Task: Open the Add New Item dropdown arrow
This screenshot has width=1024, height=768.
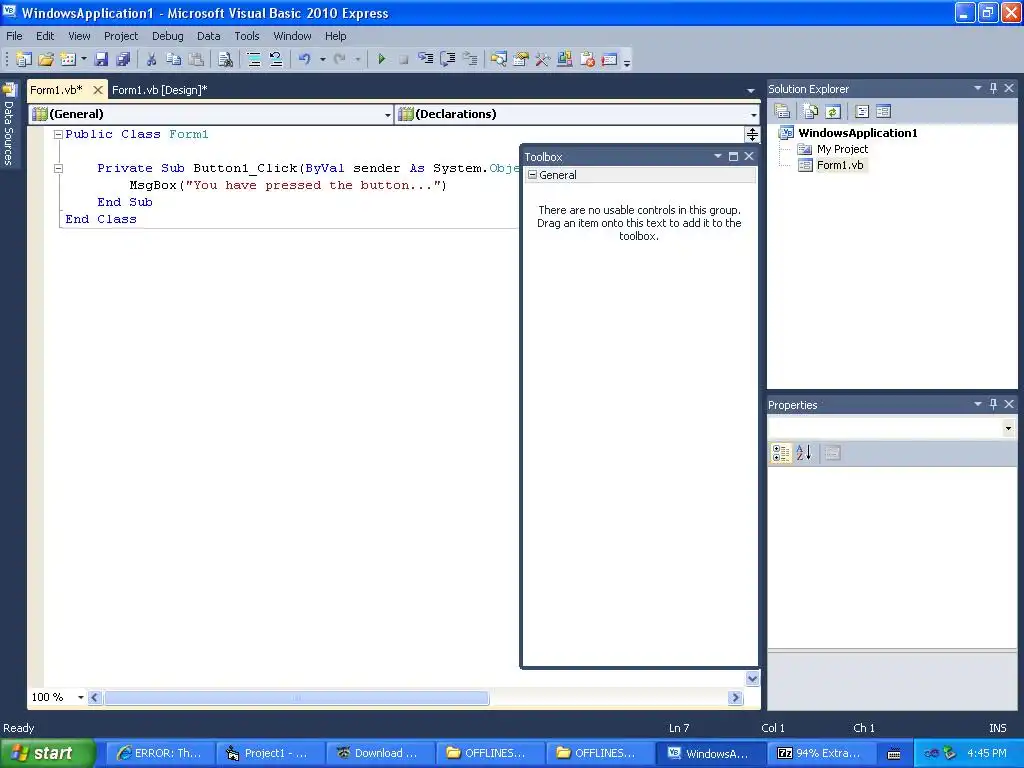Action: point(84,59)
